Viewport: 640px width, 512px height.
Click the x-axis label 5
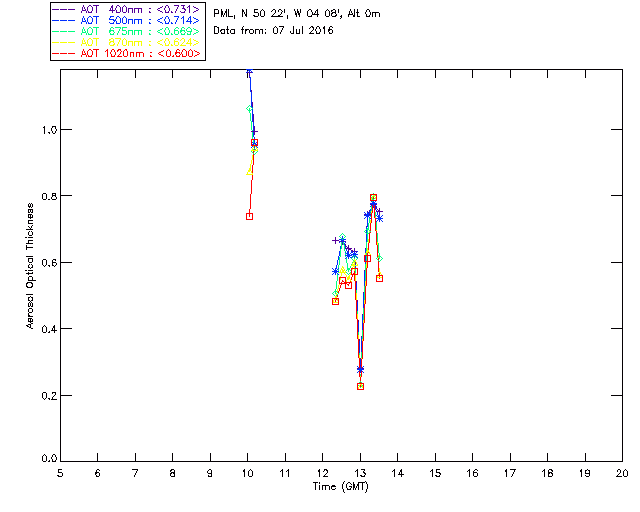pos(60,473)
